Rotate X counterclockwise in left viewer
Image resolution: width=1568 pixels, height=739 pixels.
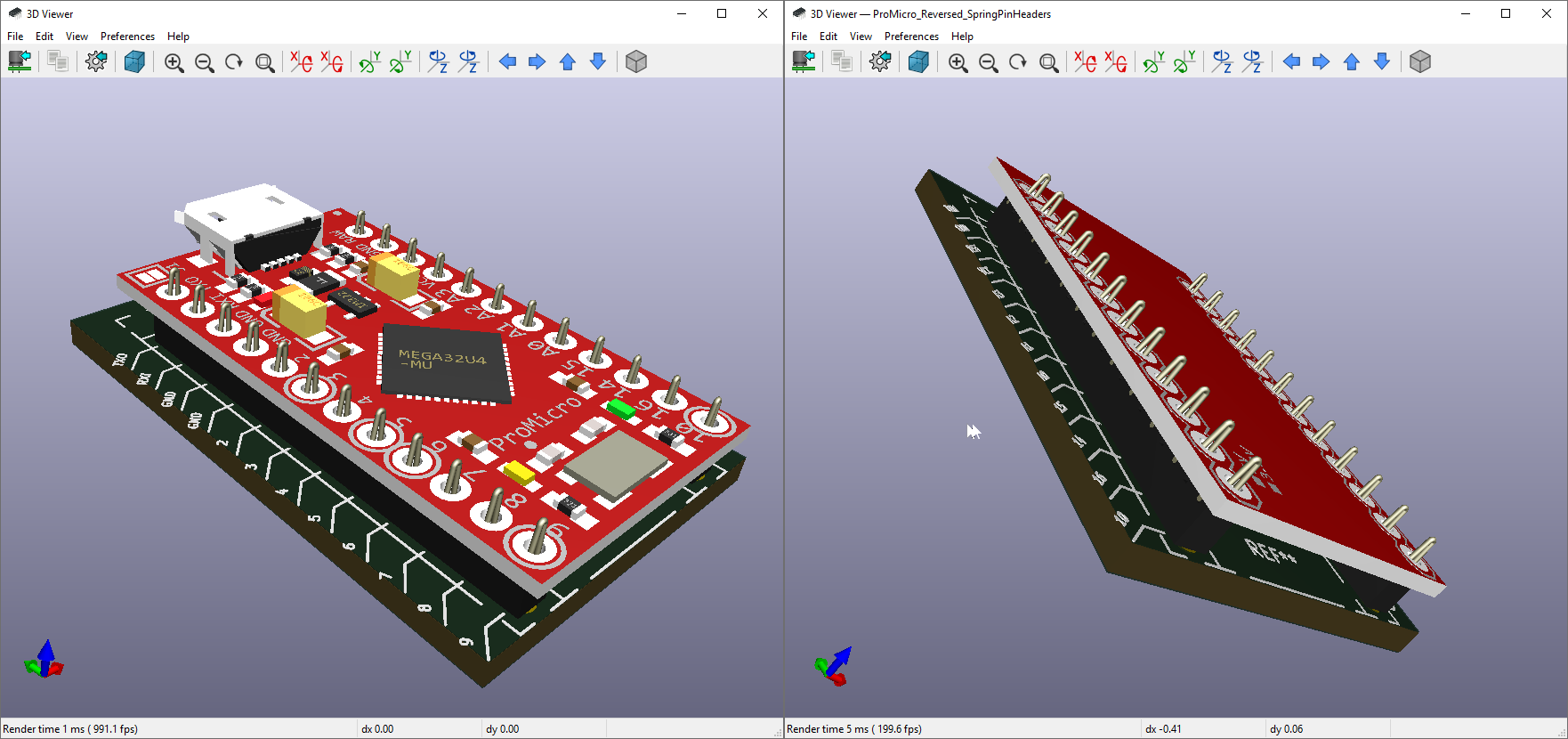(331, 61)
